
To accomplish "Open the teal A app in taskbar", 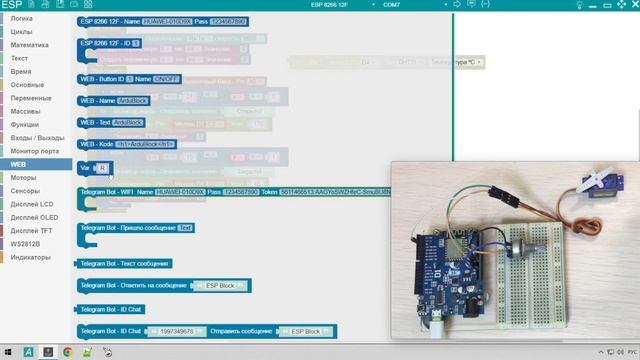I will [29, 352].
